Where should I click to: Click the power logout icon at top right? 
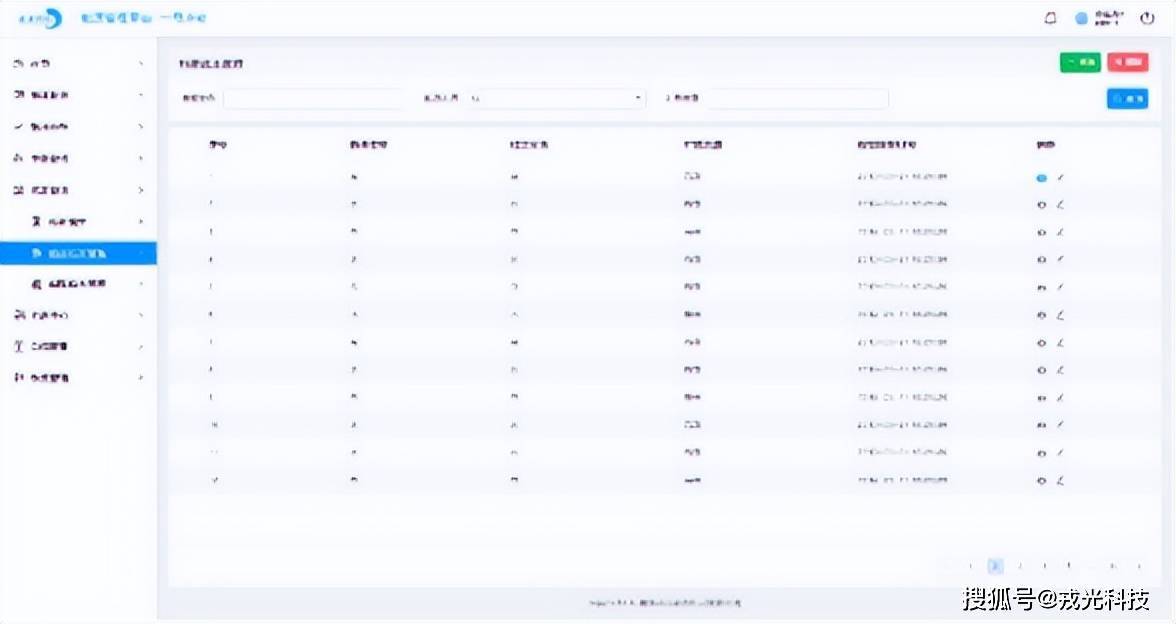(1147, 18)
